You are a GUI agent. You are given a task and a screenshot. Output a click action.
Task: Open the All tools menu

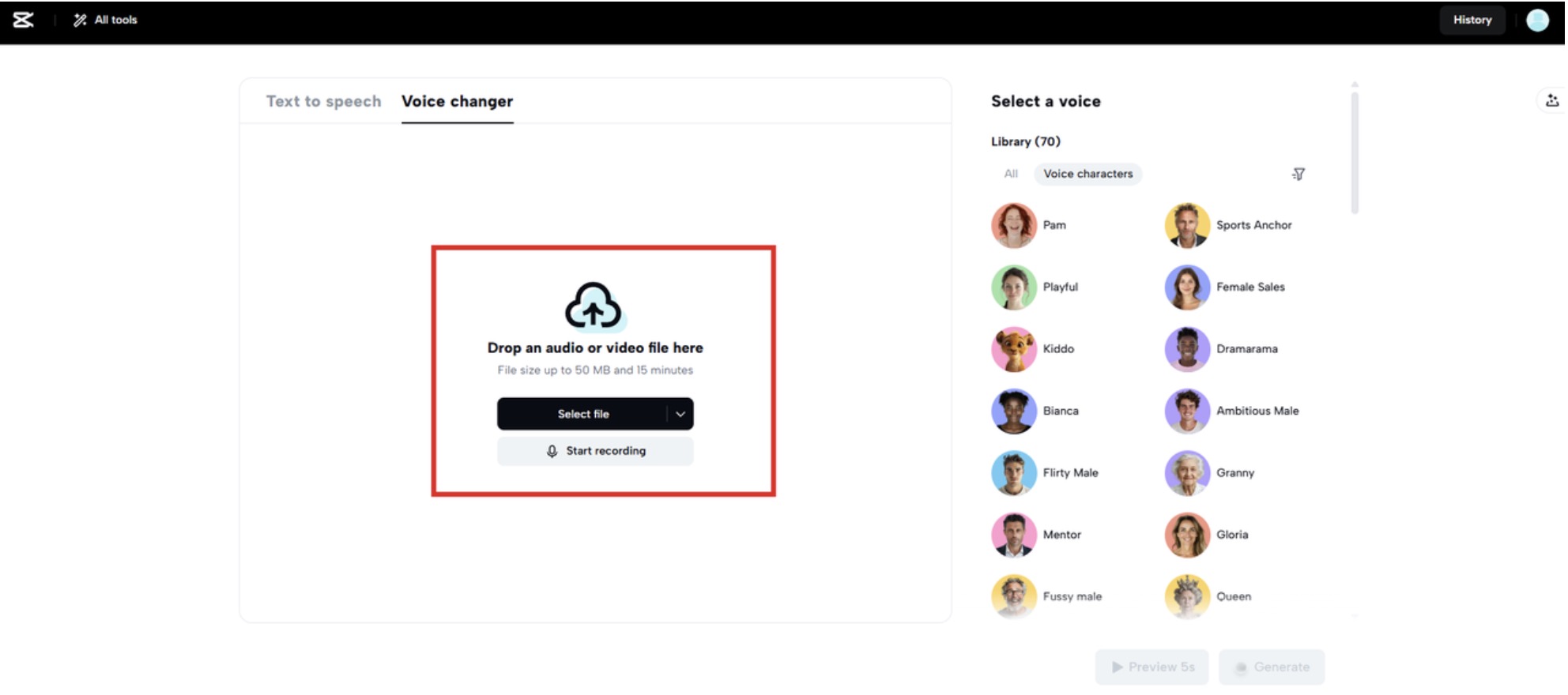[106, 20]
